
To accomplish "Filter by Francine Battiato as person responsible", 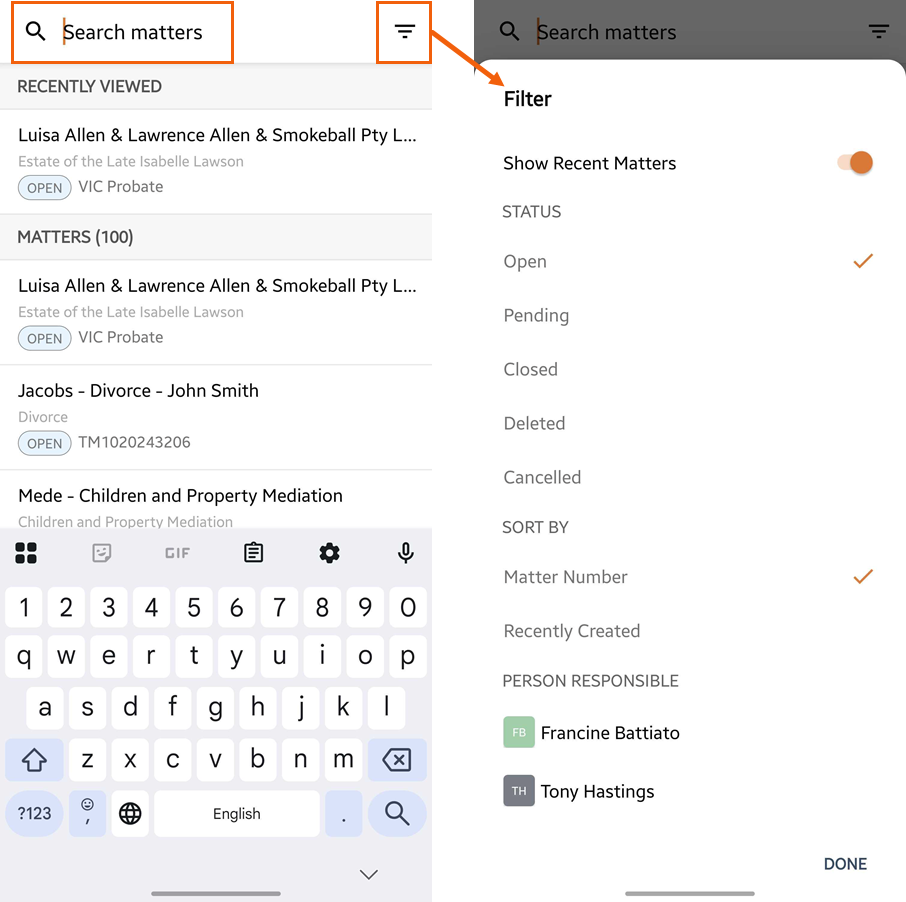I will click(609, 733).
